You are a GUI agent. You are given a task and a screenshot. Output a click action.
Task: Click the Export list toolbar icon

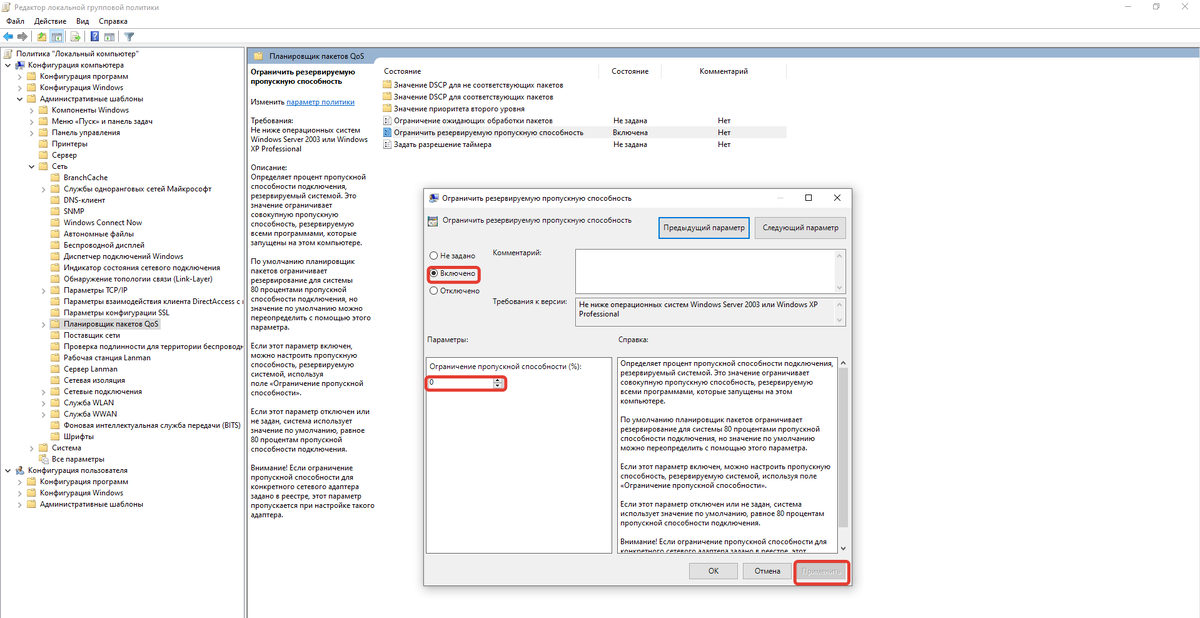(75, 36)
